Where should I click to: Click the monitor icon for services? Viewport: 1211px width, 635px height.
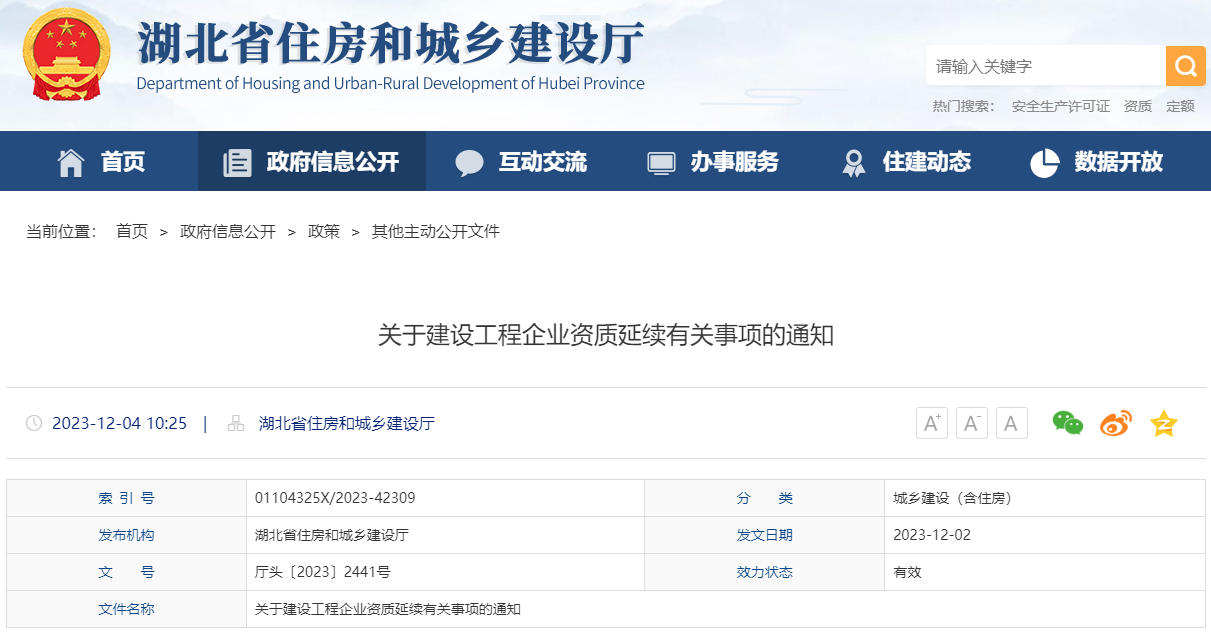point(661,162)
